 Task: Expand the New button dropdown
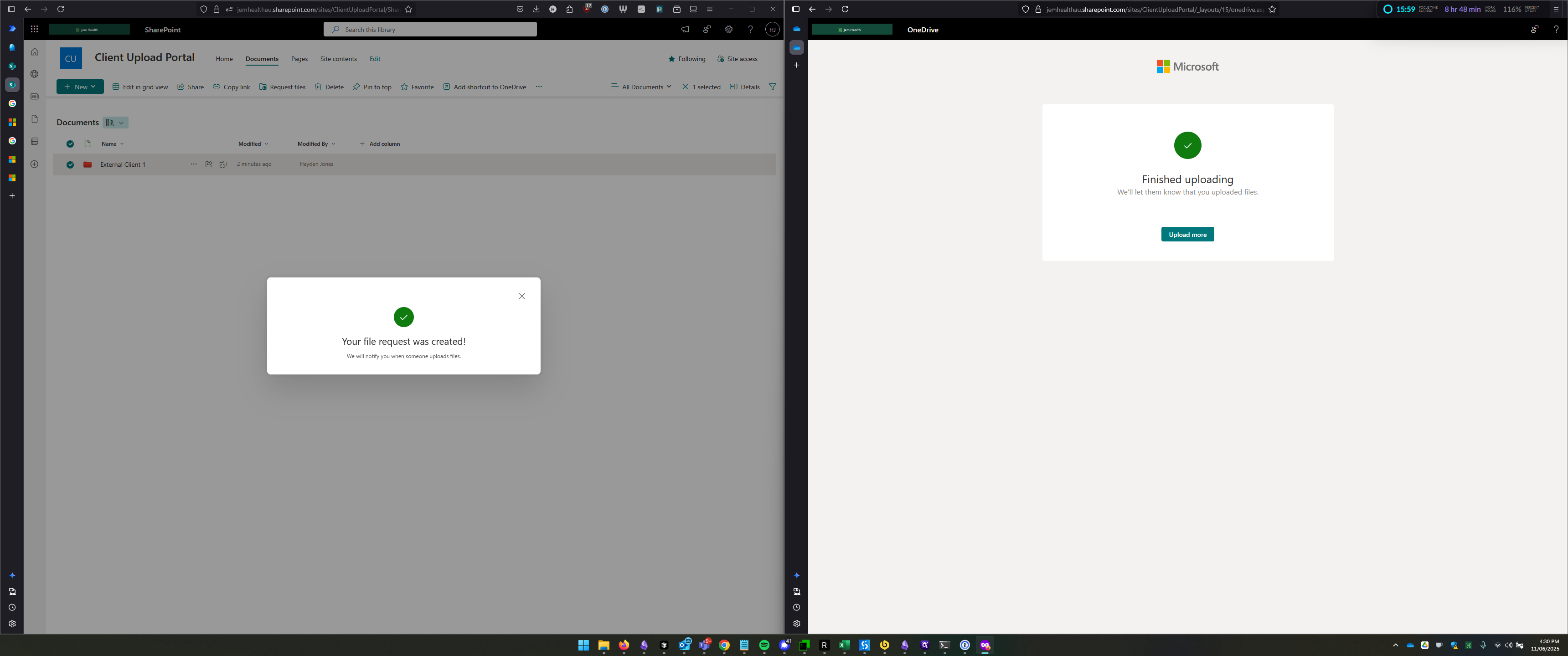80,87
